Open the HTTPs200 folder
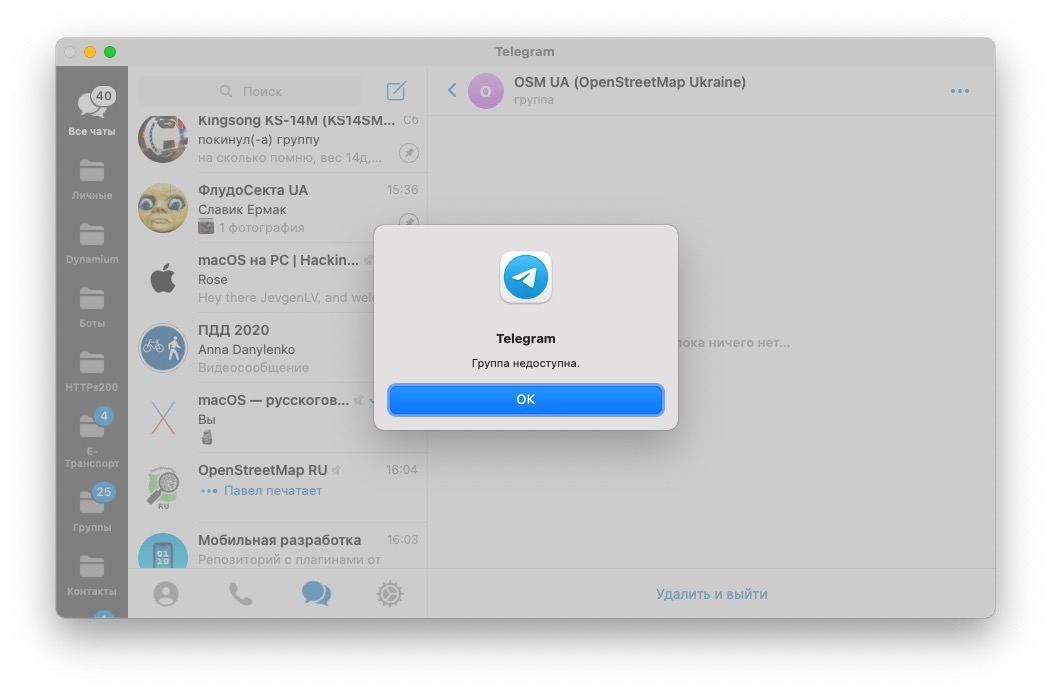The image size is (1051, 692). point(92,372)
